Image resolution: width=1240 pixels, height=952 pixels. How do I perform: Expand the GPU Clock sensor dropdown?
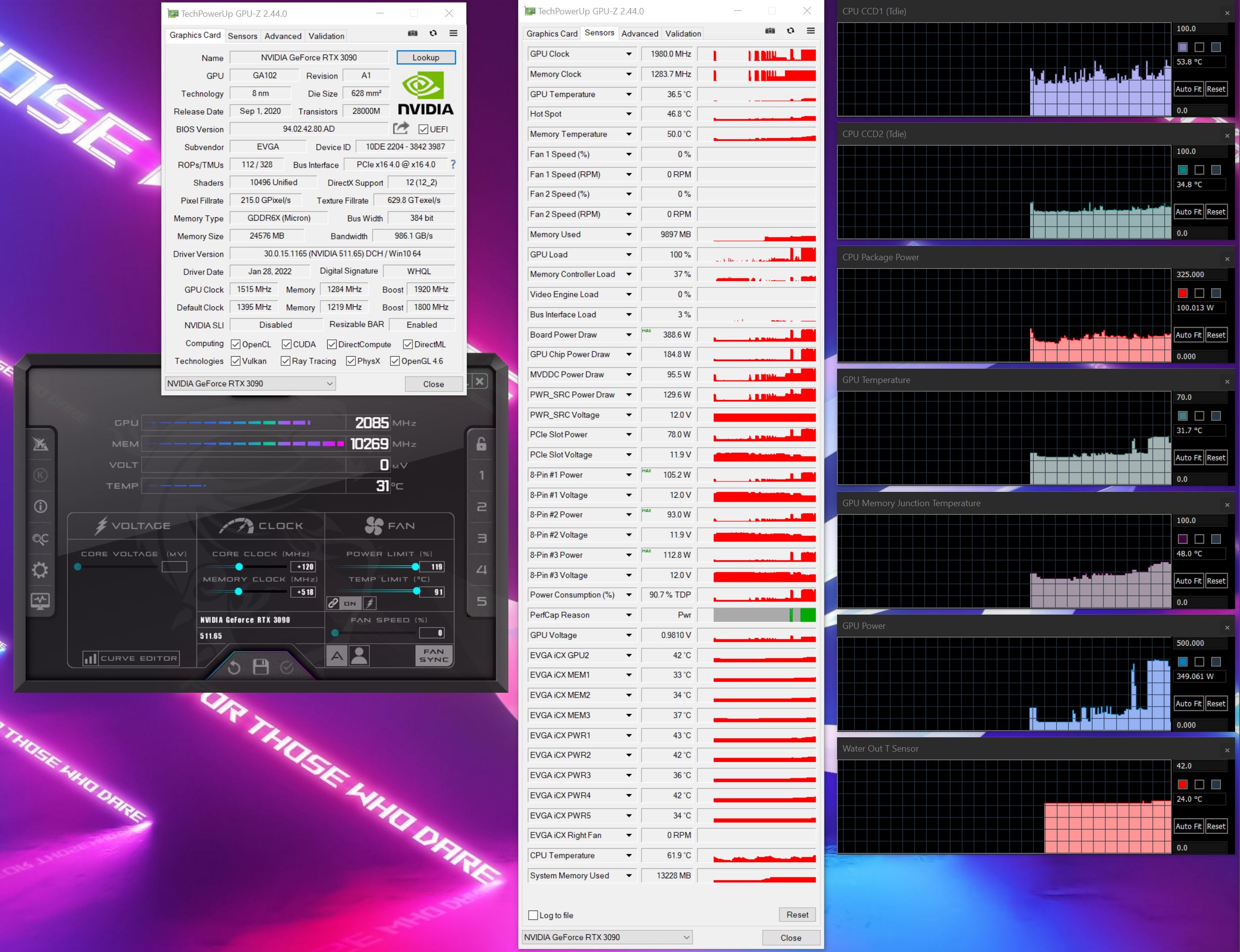click(x=629, y=54)
